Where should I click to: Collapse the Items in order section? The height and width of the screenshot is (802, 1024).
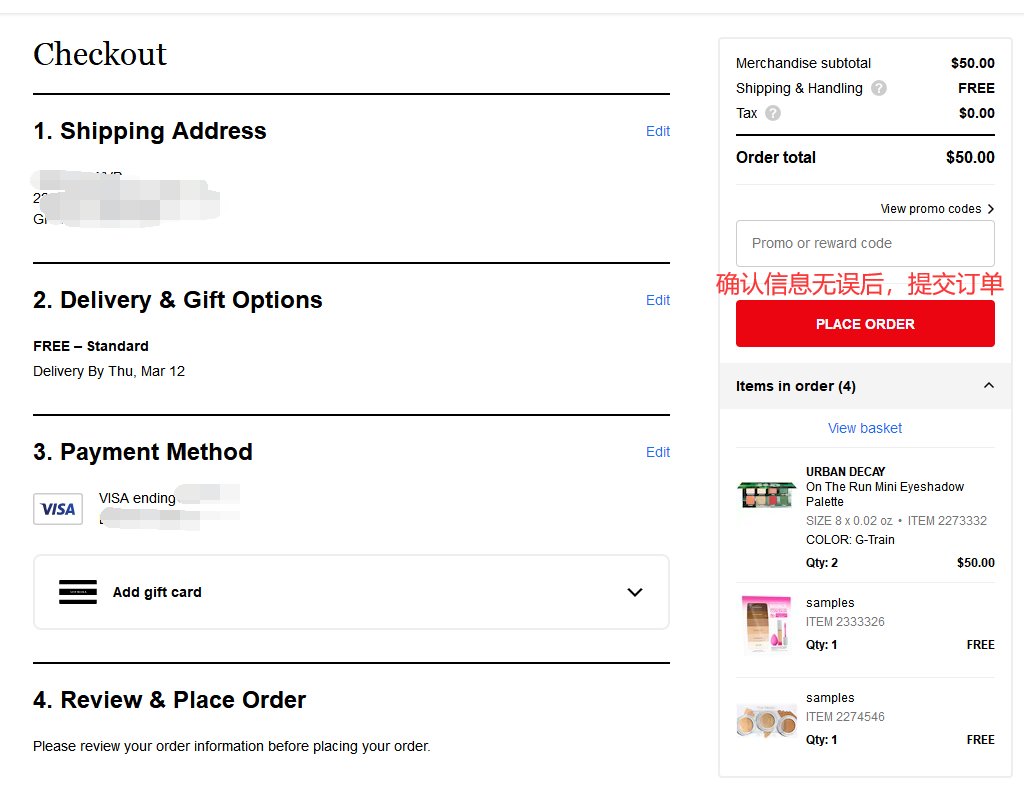[989, 385]
